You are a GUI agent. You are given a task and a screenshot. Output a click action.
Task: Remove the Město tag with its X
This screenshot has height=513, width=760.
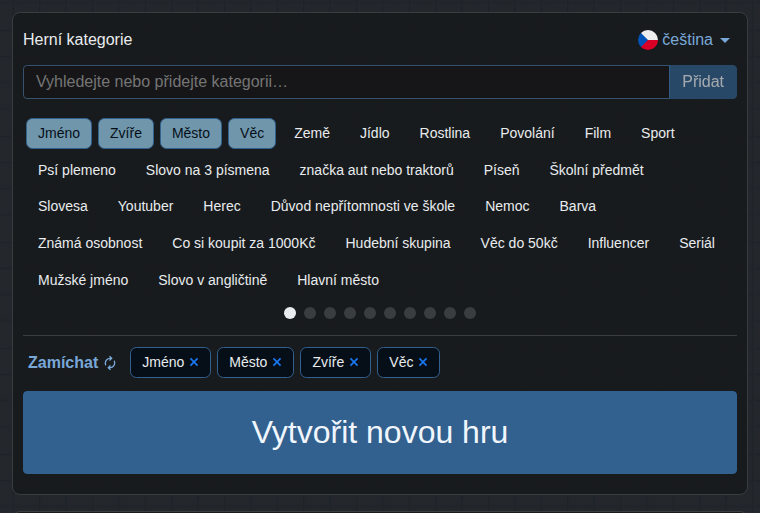277,362
